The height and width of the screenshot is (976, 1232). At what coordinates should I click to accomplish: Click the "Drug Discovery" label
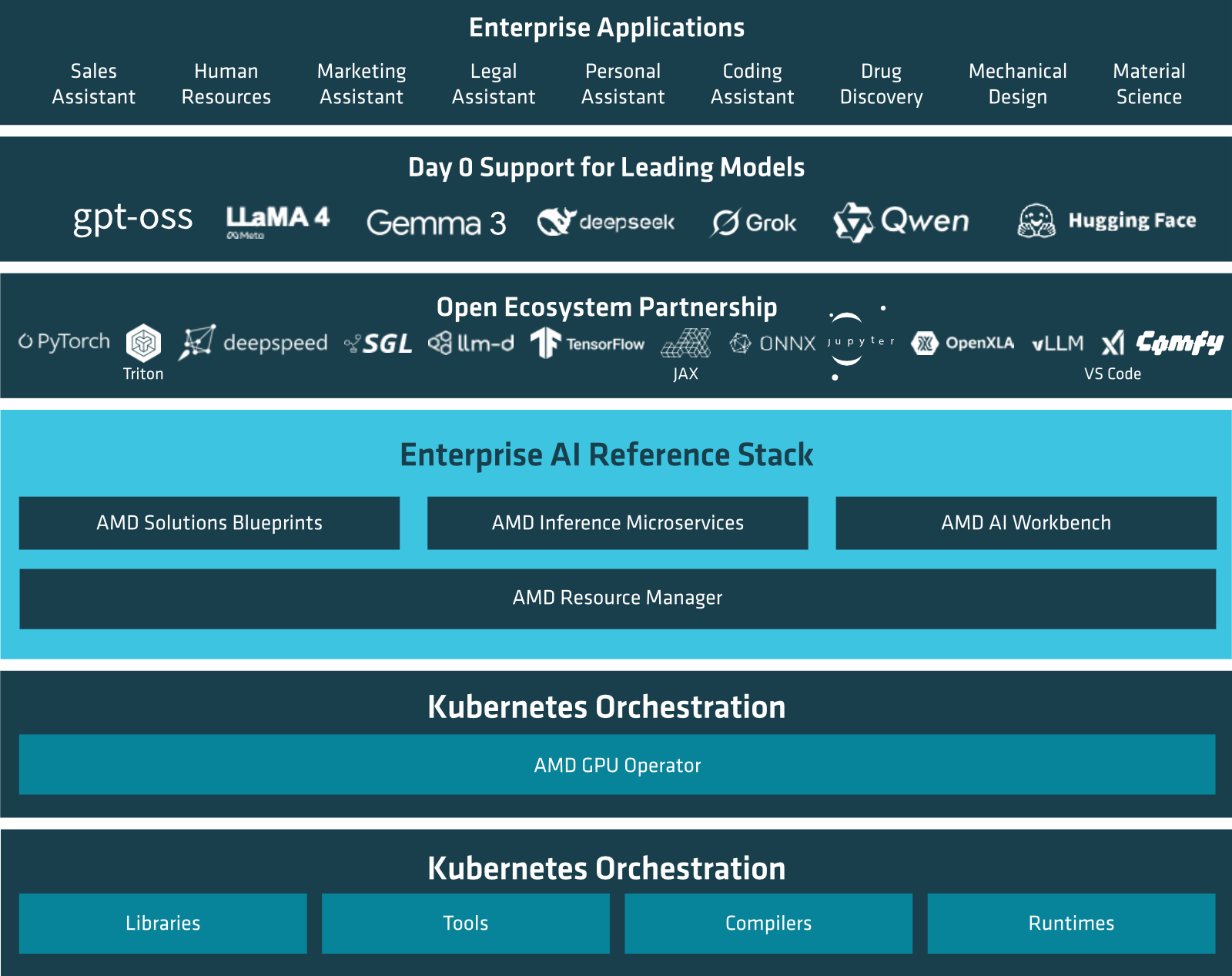pos(882,84)
